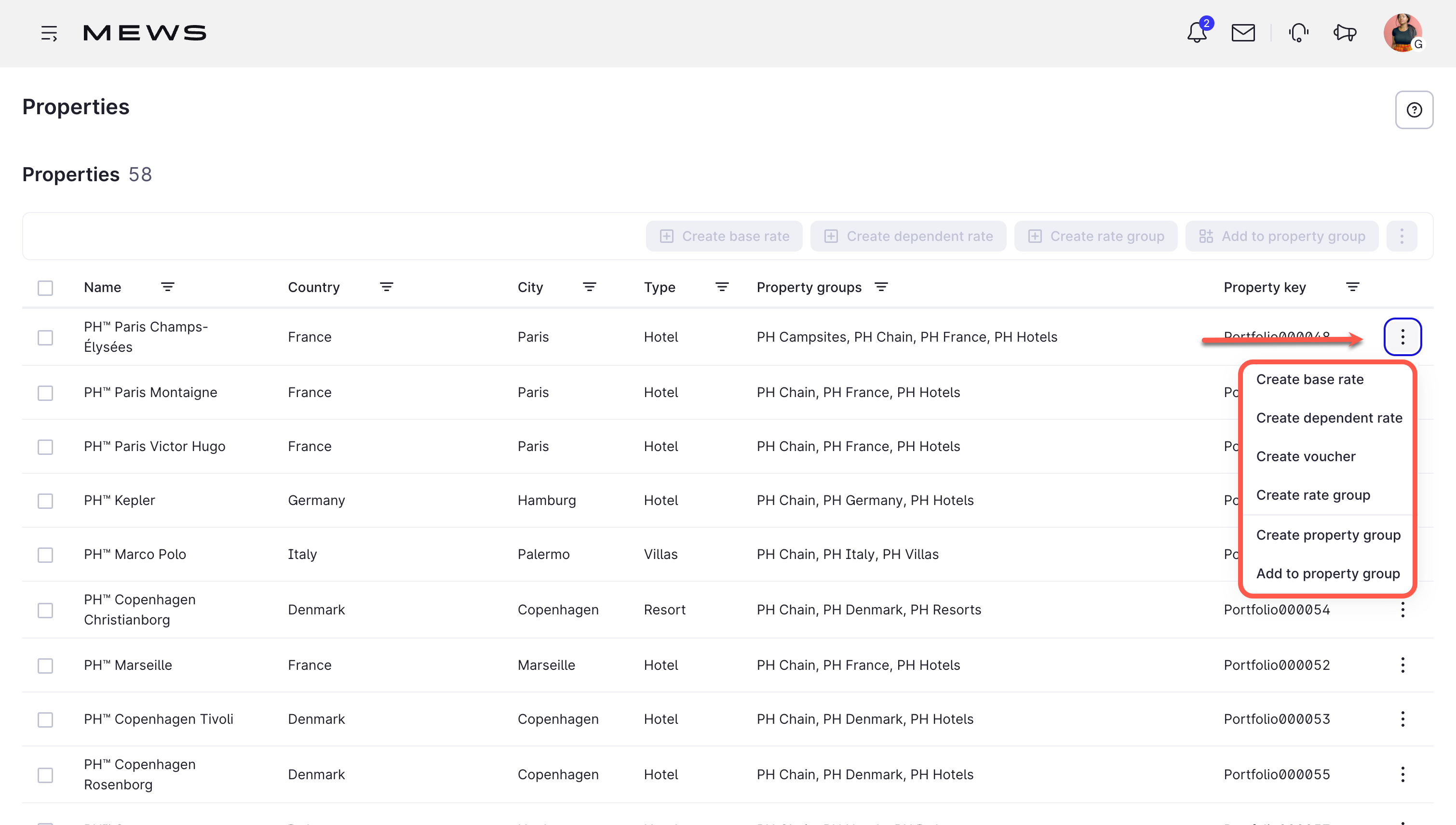Choose Create voucher from the menu

click(1327, 457)
